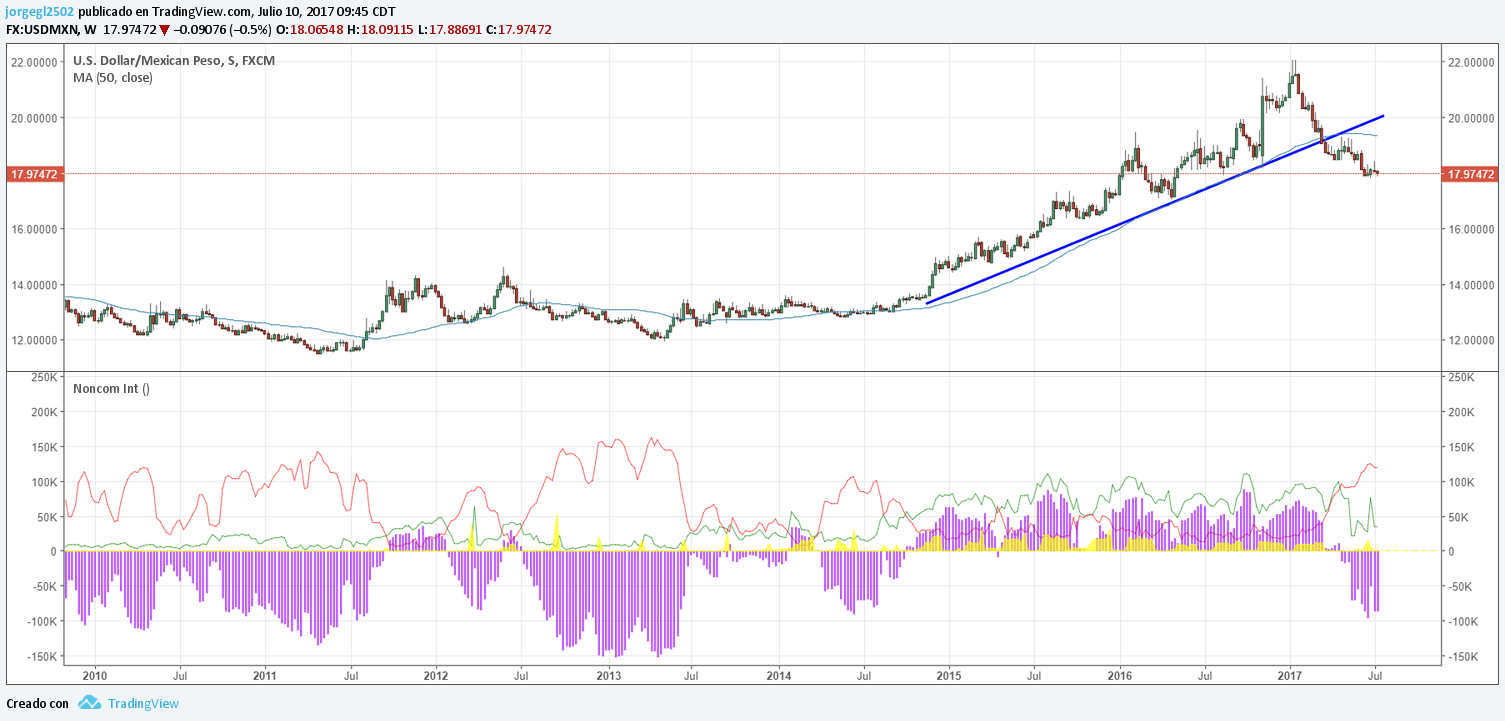The height and width of the screenshot is (721, 1505).
Task: Click the open value O:18.06548
Action: (310, 29)
